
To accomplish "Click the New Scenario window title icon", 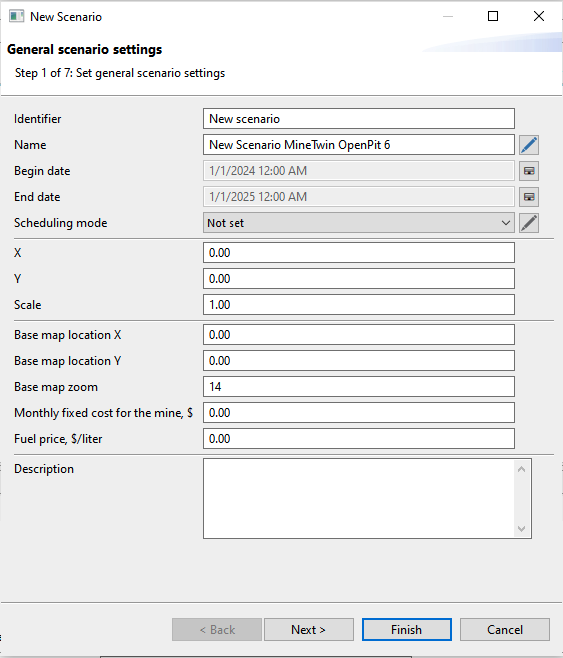I will point(16,16).
